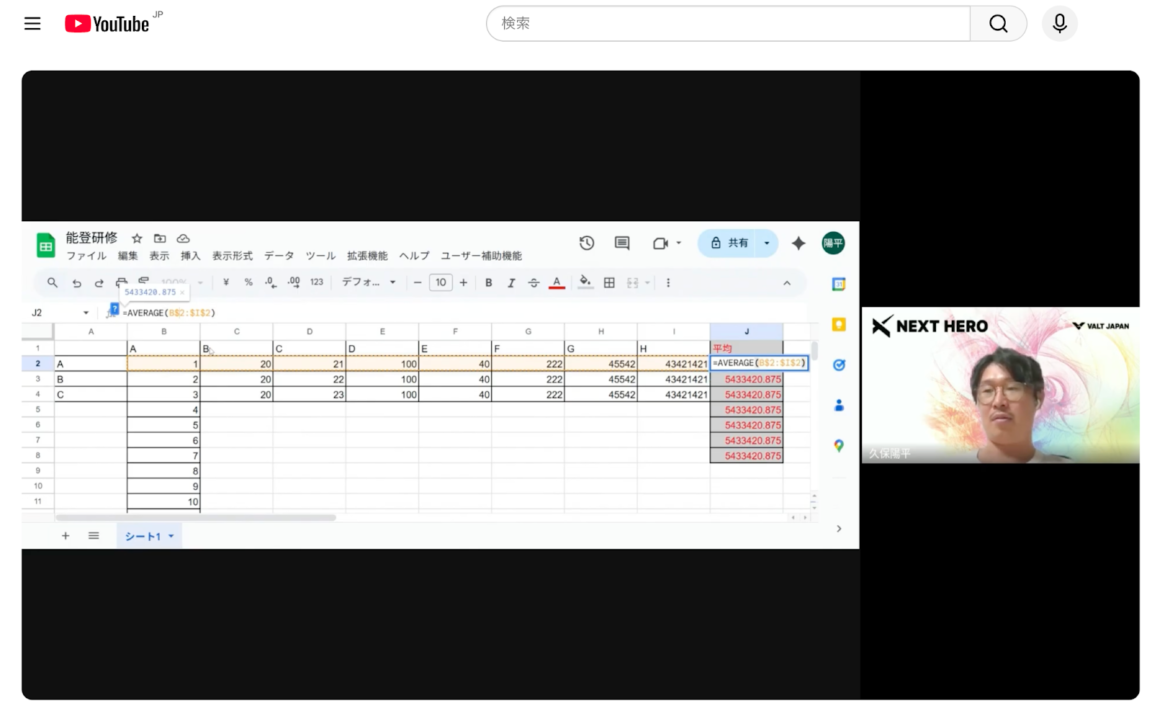Click the 共有 share button
Image resolution: width=1152 pixels, height=711 pixels.
[730, 243]
